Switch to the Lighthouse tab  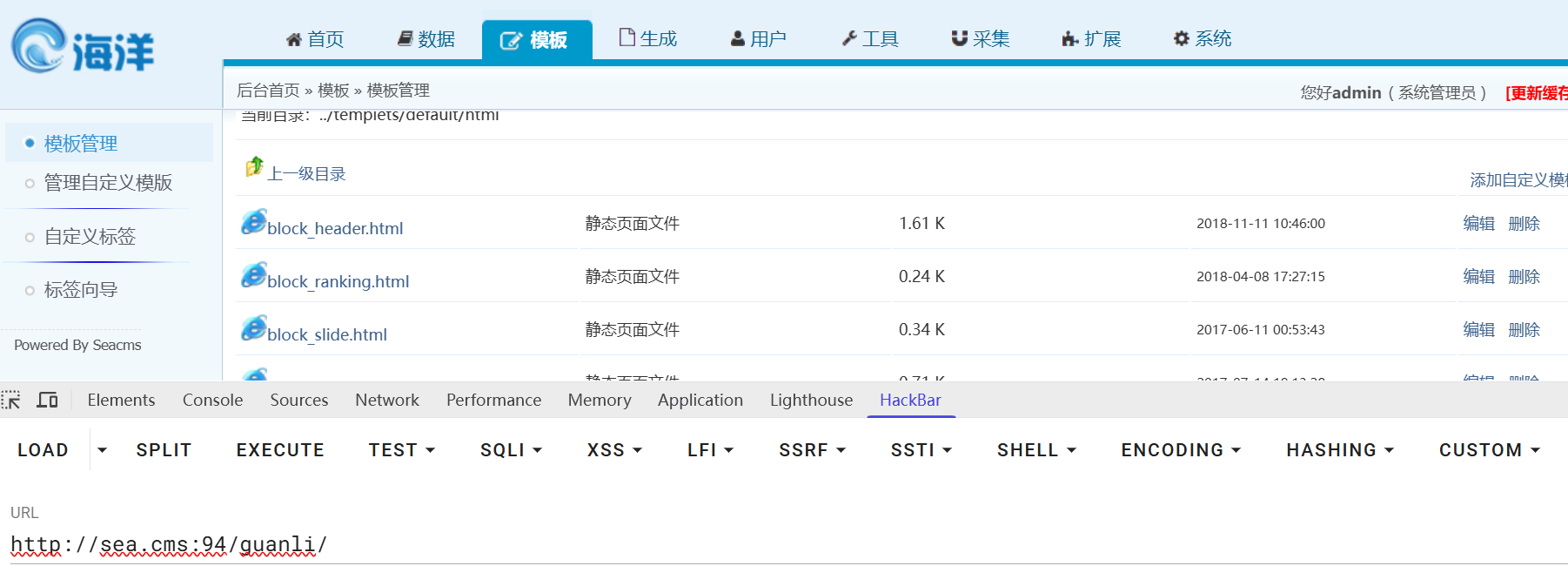pyautogui.click(x=811, y=401)
